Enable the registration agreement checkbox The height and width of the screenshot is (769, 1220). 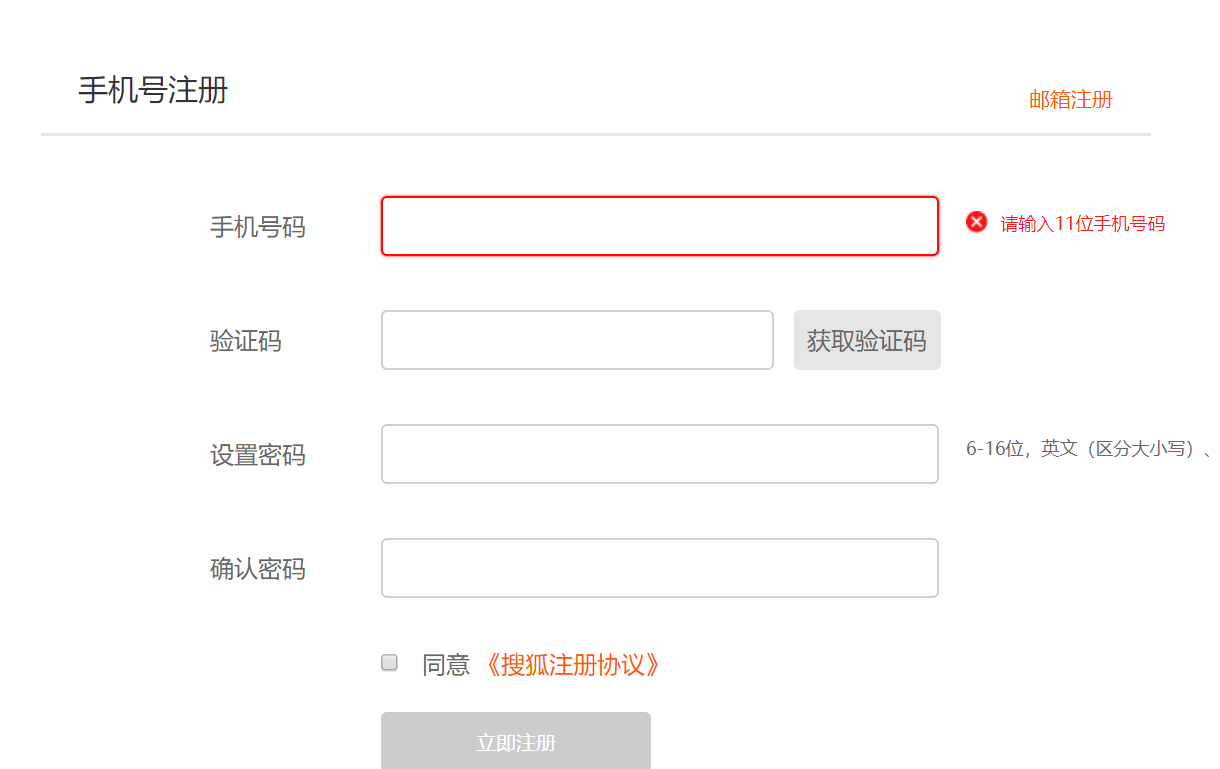389,662
